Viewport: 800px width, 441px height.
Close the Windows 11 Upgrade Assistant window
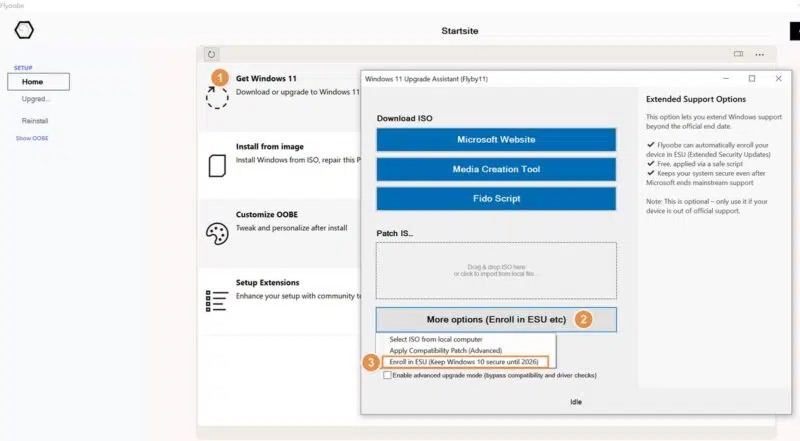[x=778, y=79]
